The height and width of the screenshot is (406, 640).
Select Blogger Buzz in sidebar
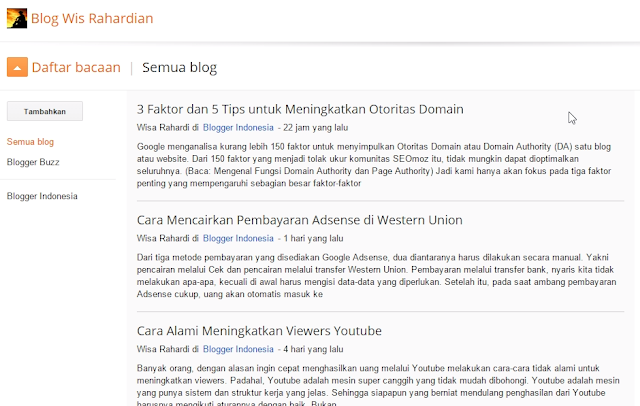[x=33, y=162]
